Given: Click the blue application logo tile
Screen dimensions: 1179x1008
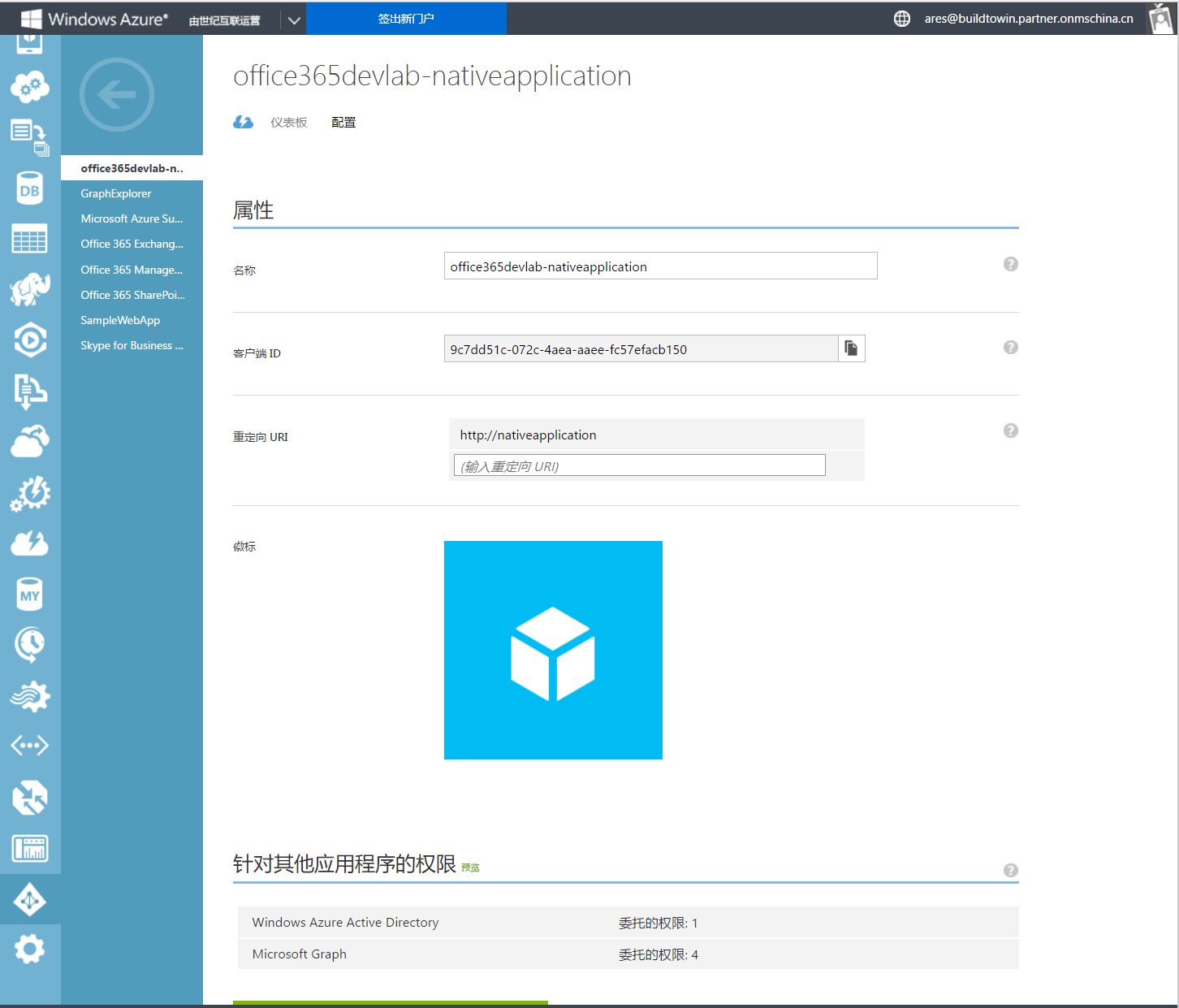Looking at the screenshot, I should 553,650.
